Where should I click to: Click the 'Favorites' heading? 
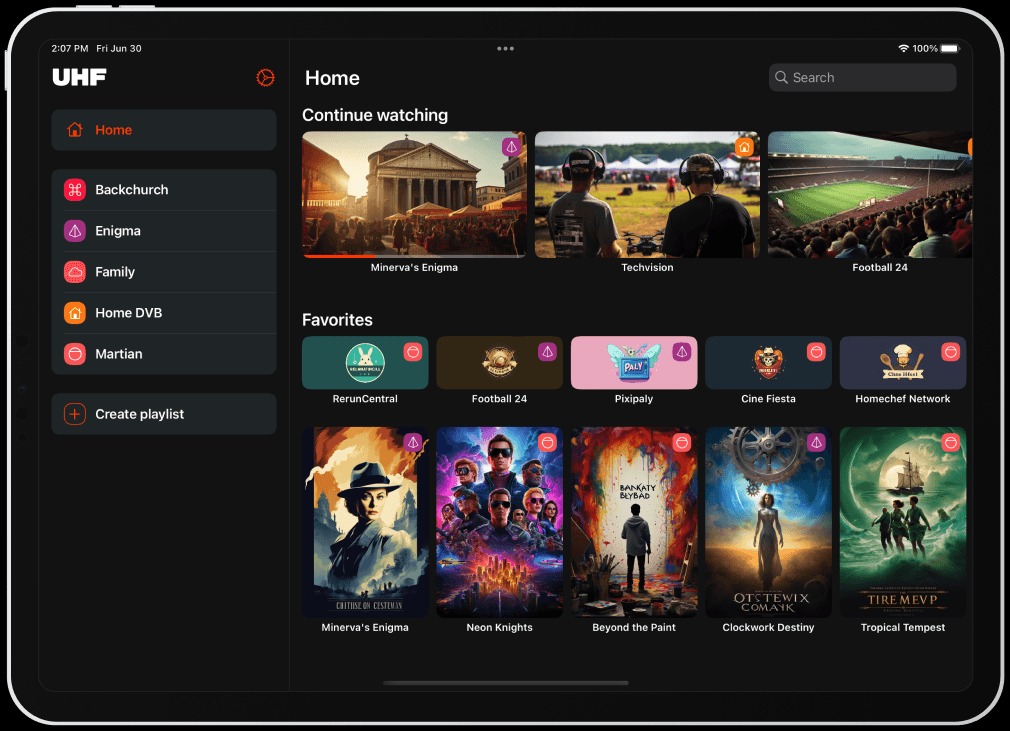pos(338,320)
